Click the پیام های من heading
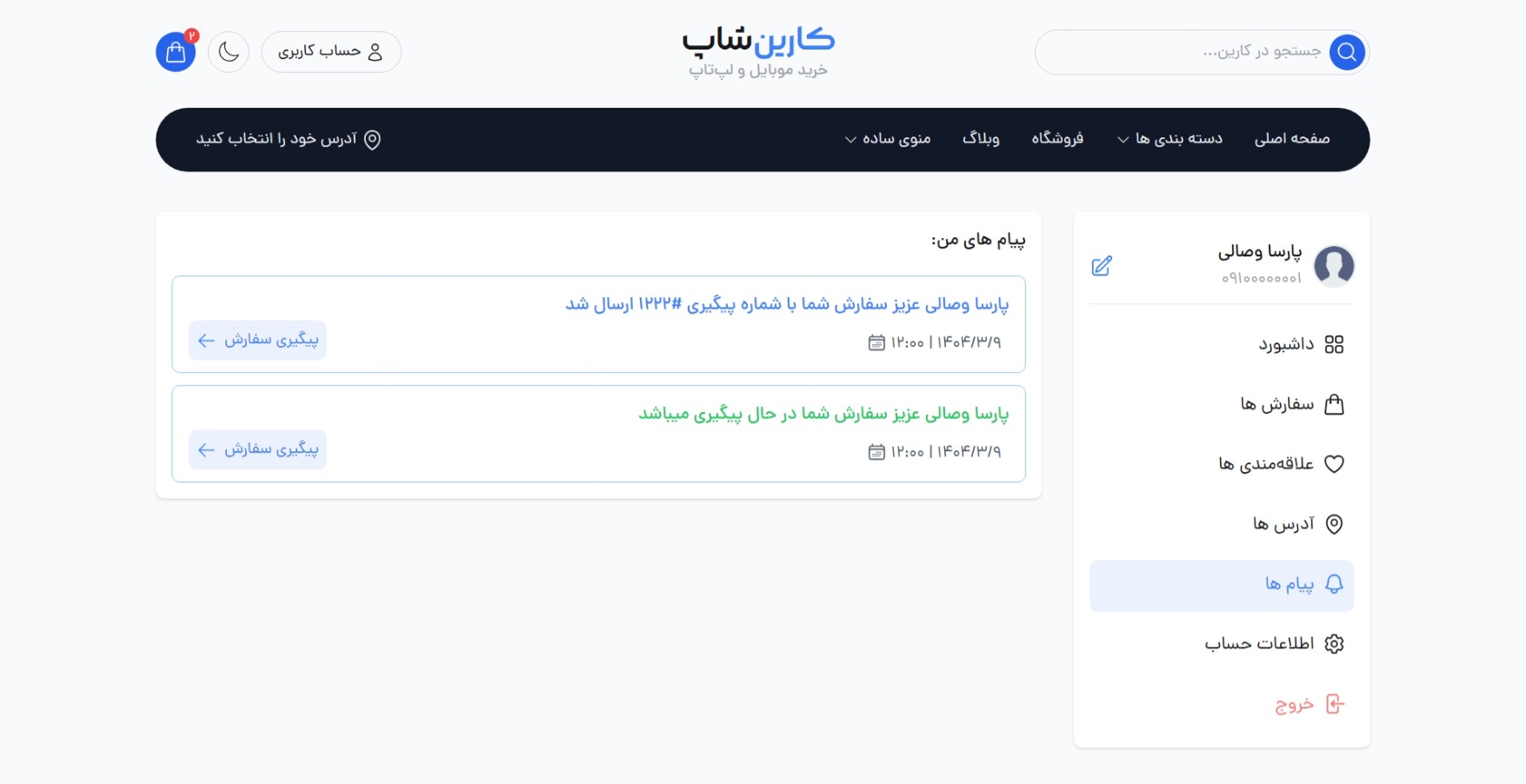This screenshot has width=1526, height=784. pos(978,240)
